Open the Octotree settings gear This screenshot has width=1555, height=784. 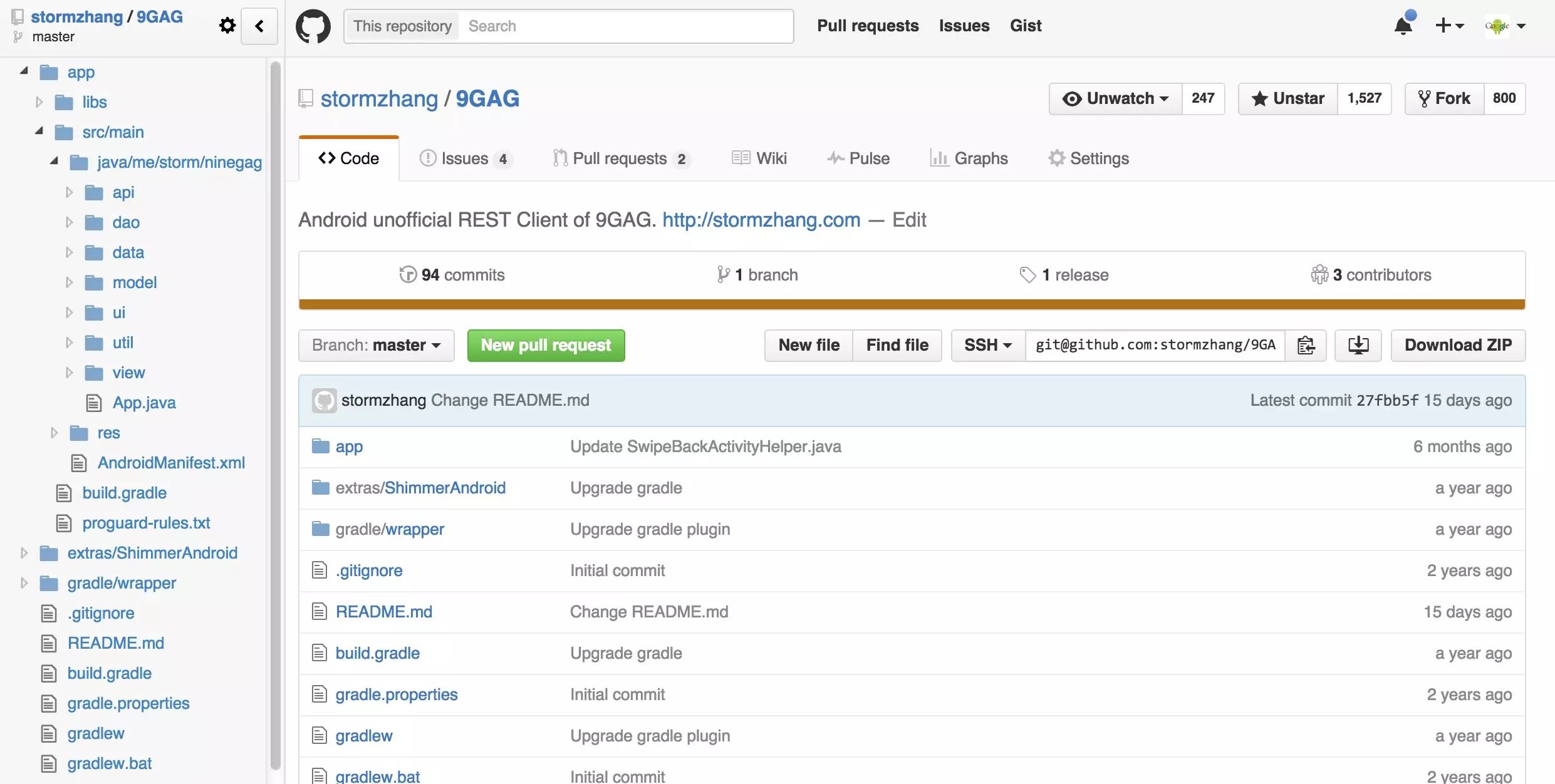pyautogui.click(x=227, y=26)
